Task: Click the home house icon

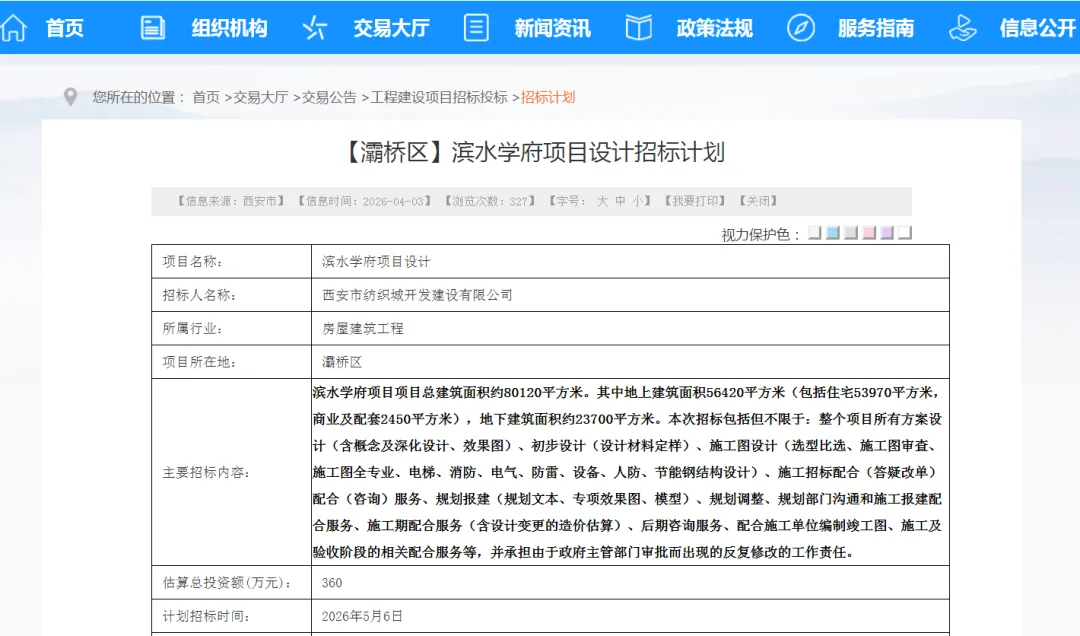Action: [14, 28]
